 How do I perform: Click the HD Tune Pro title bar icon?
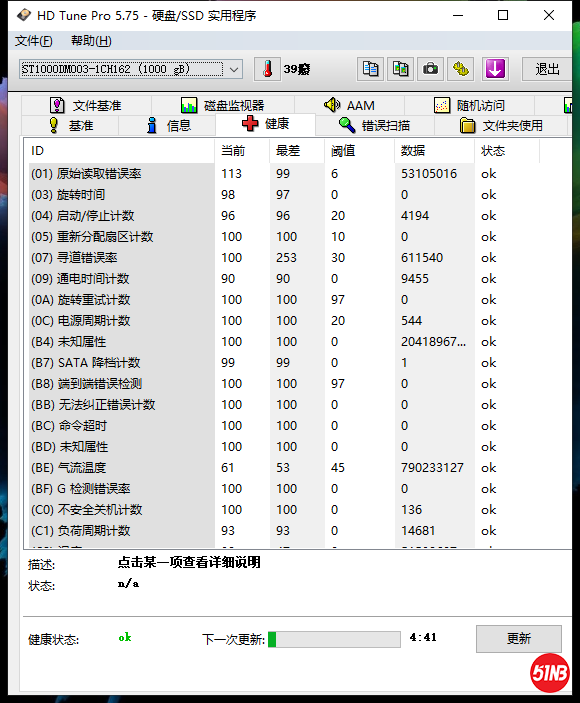coord(23,15)
